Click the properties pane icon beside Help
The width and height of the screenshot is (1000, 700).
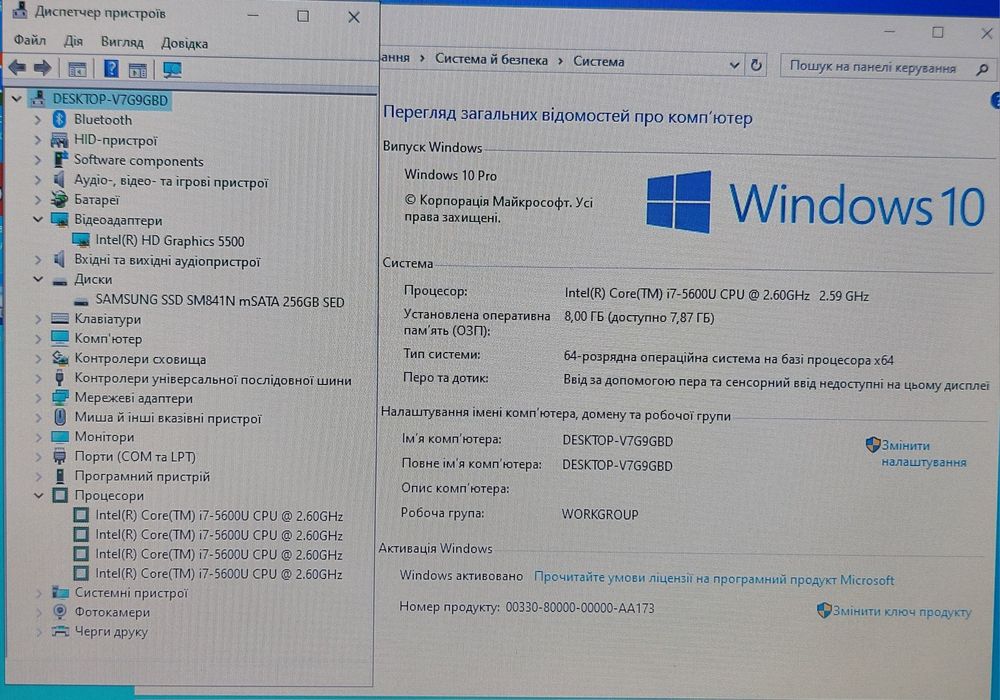point(137,69)
